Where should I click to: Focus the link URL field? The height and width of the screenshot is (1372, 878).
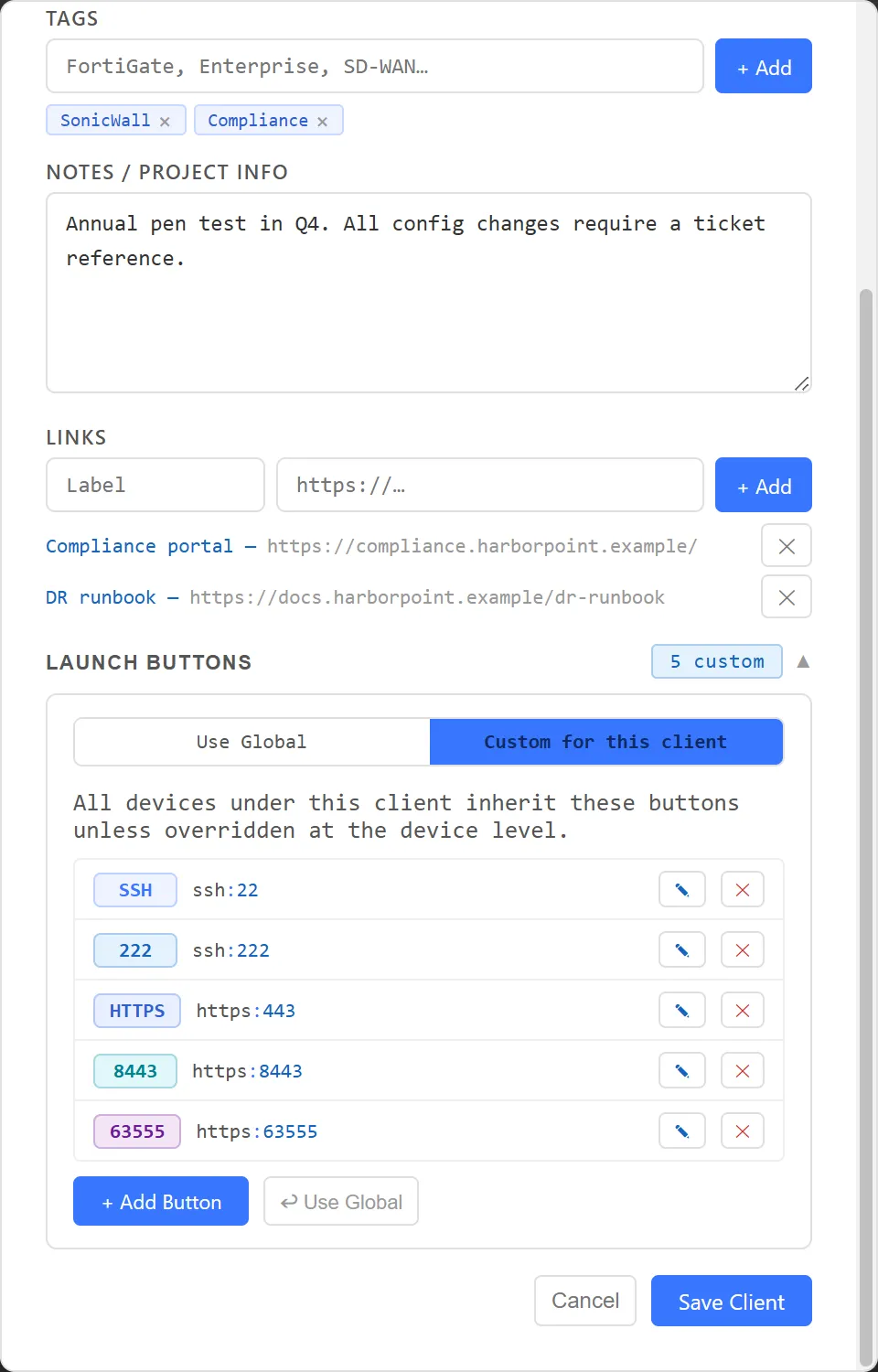490,486
